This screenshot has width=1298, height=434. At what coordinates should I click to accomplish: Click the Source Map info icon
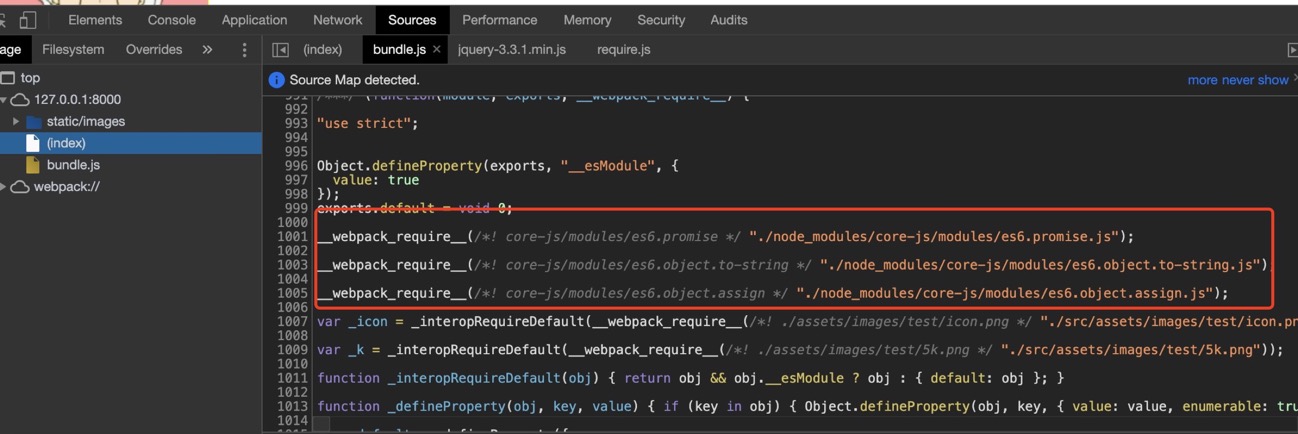tap(276, 80)
